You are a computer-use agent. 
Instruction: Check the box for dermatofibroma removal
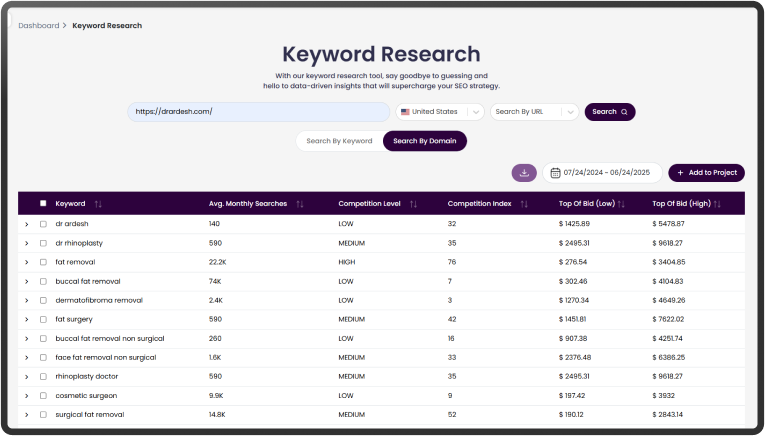43,300
